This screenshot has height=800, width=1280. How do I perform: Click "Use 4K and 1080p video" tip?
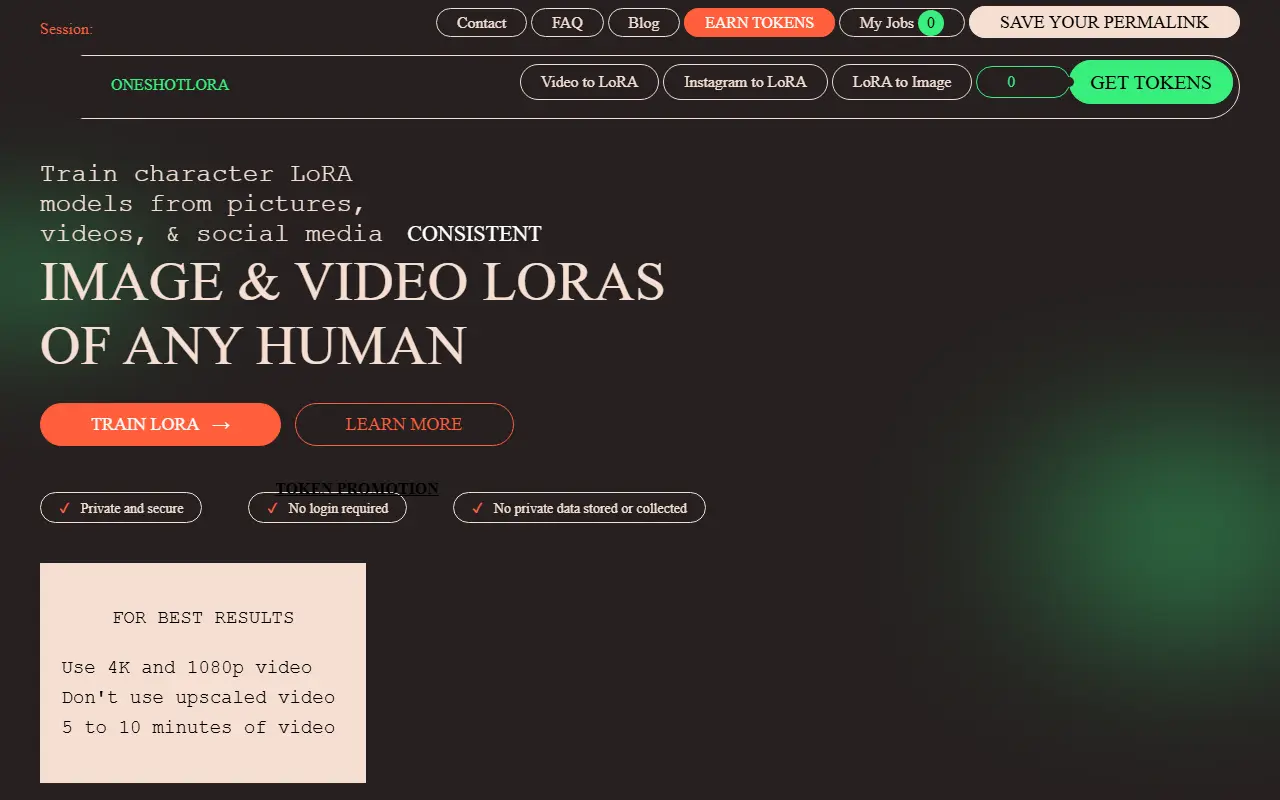187,667
